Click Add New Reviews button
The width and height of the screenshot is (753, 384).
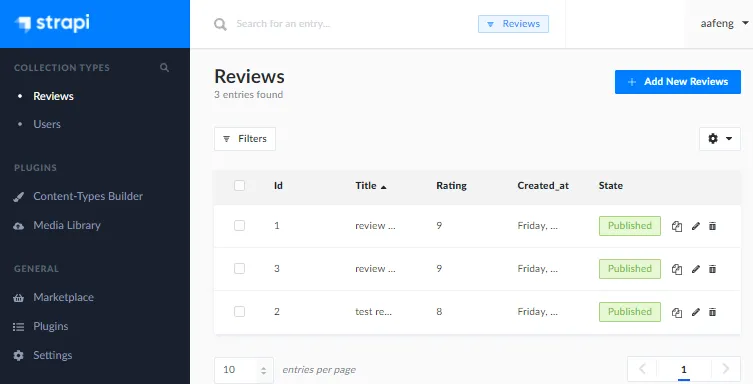point(678,82)
